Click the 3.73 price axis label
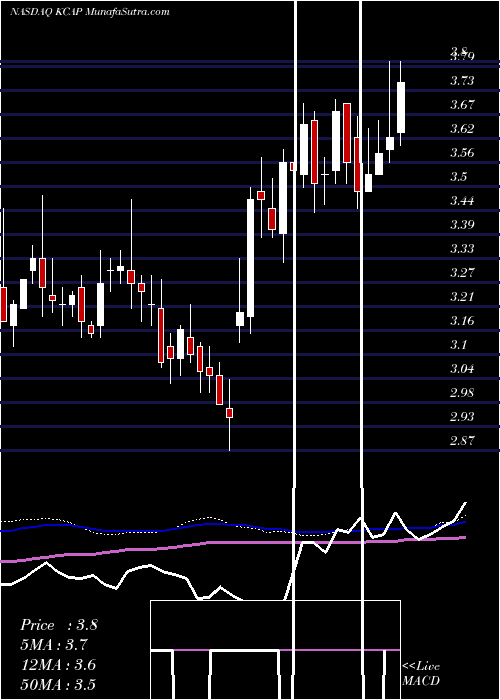The image size is (500, 700). click(462, 81)
